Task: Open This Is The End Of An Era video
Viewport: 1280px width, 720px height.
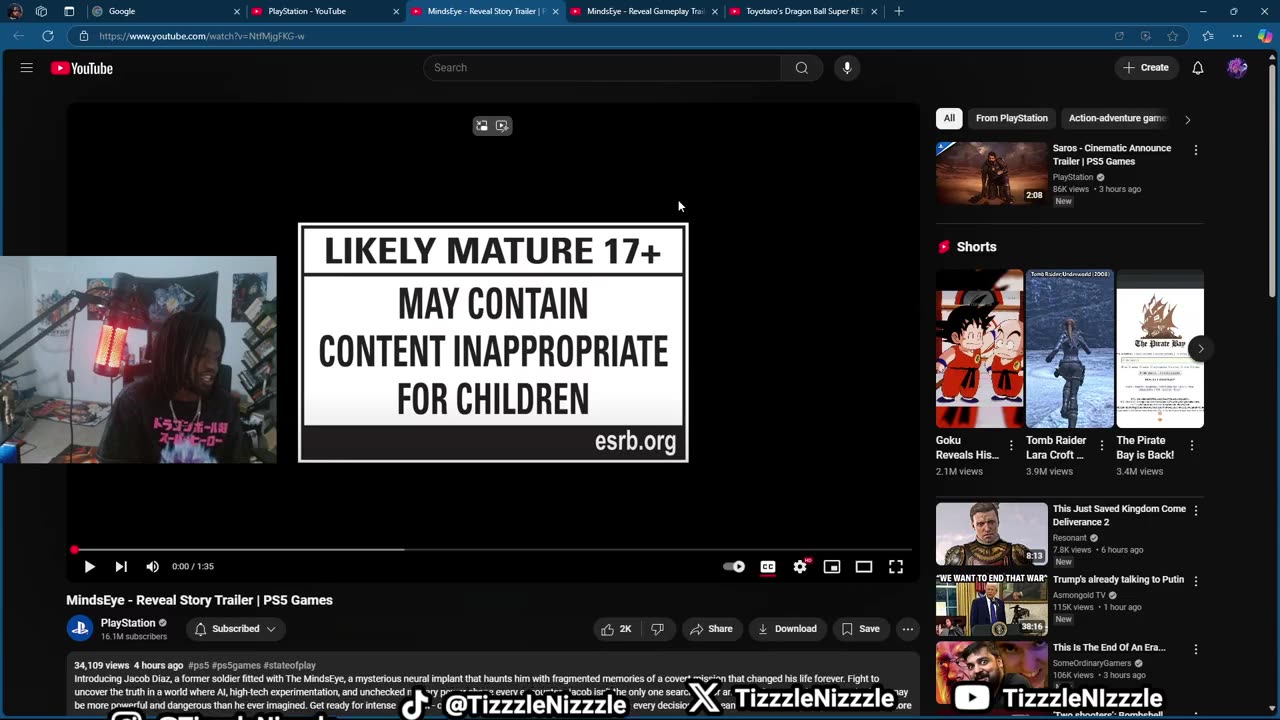Action: coord(991,673)
